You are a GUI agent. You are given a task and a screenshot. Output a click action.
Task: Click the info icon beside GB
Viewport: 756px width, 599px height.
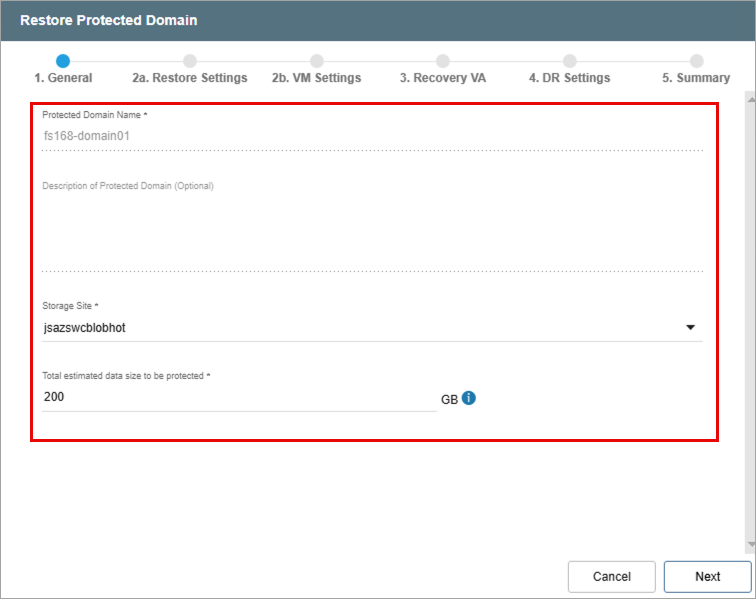[x=469, y=398]
